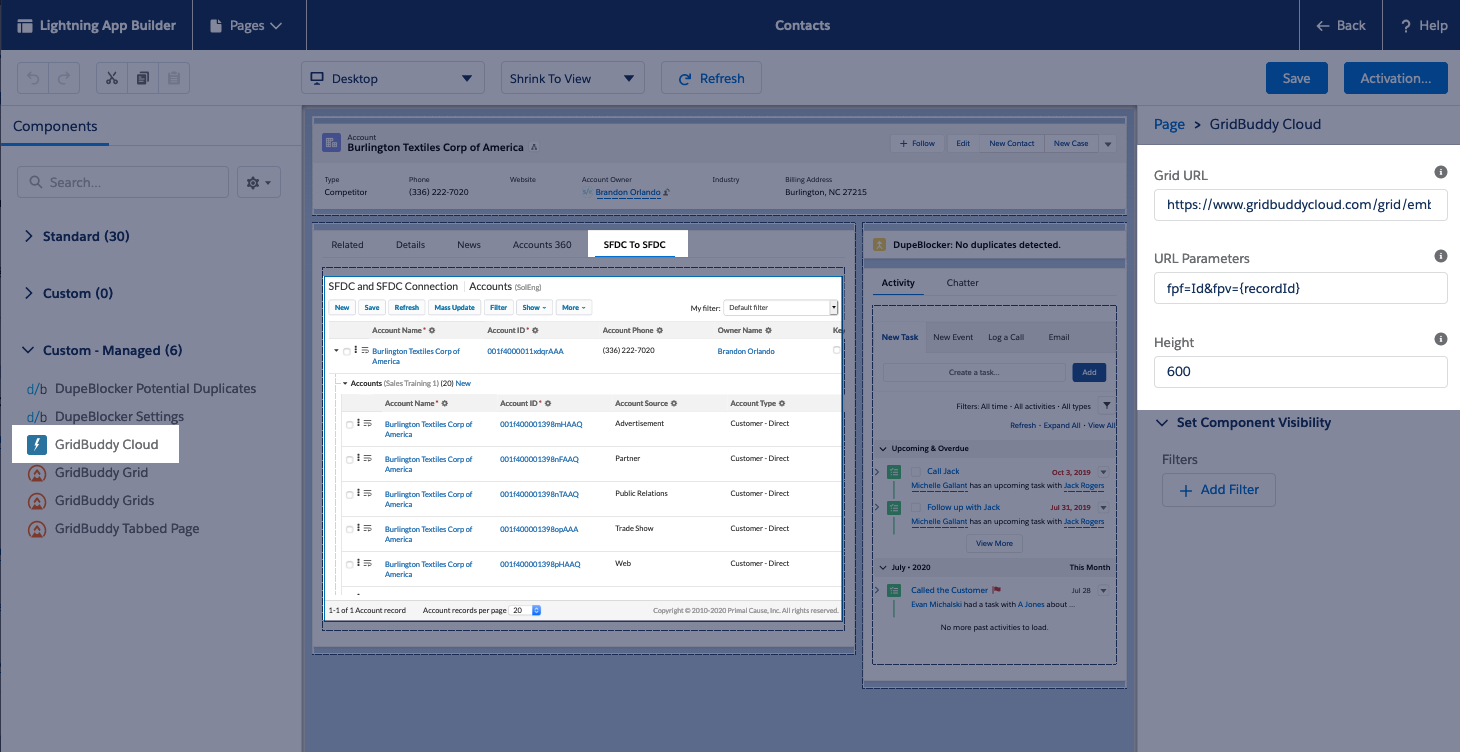Select the New Event activity tab
Screen dimensions: 1460x752
(x=953, y=337)
